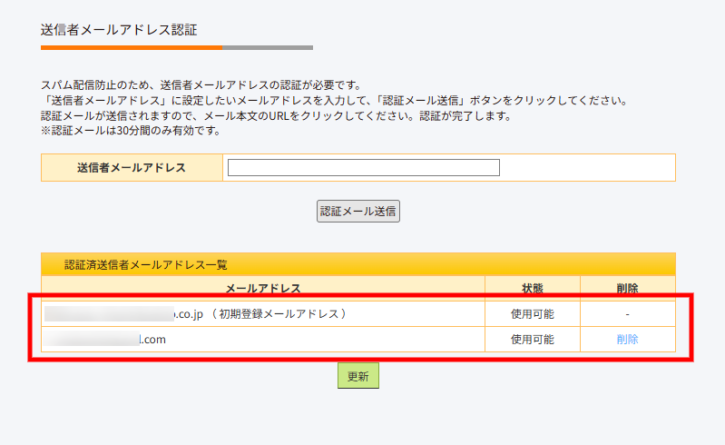
Task: Click the 送信者メールアドレス field label
Action: pyautogui.click(x=131, y=168)
